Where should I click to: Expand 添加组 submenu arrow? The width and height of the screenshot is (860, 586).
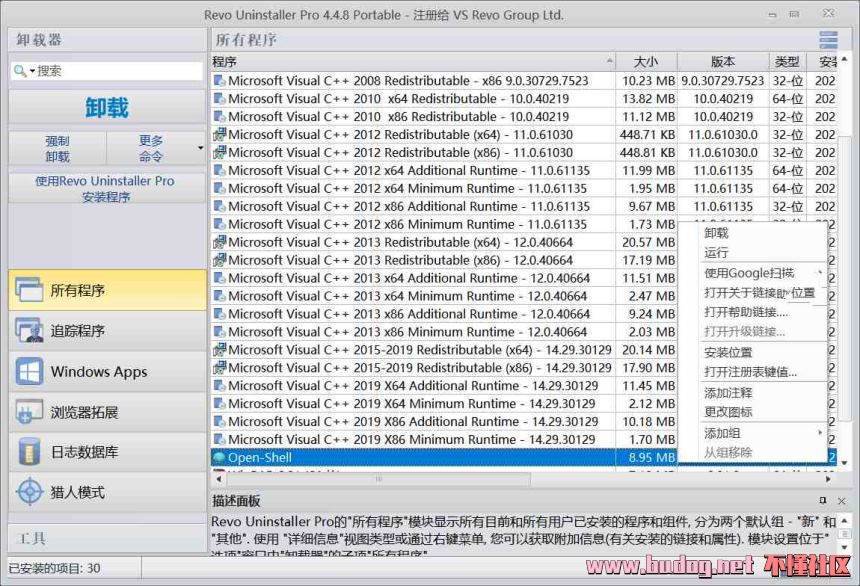pyautogui.click(x=820, y=433)
